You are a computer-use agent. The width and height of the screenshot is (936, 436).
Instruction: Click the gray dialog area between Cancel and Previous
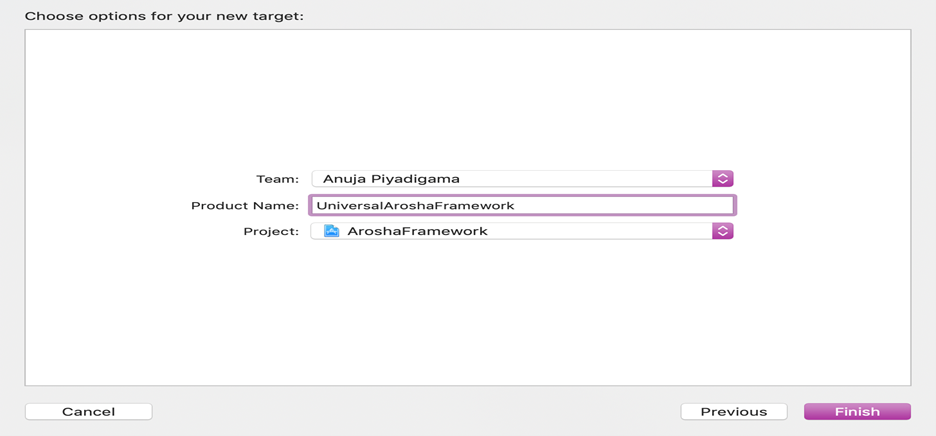[x=416, y=412]
